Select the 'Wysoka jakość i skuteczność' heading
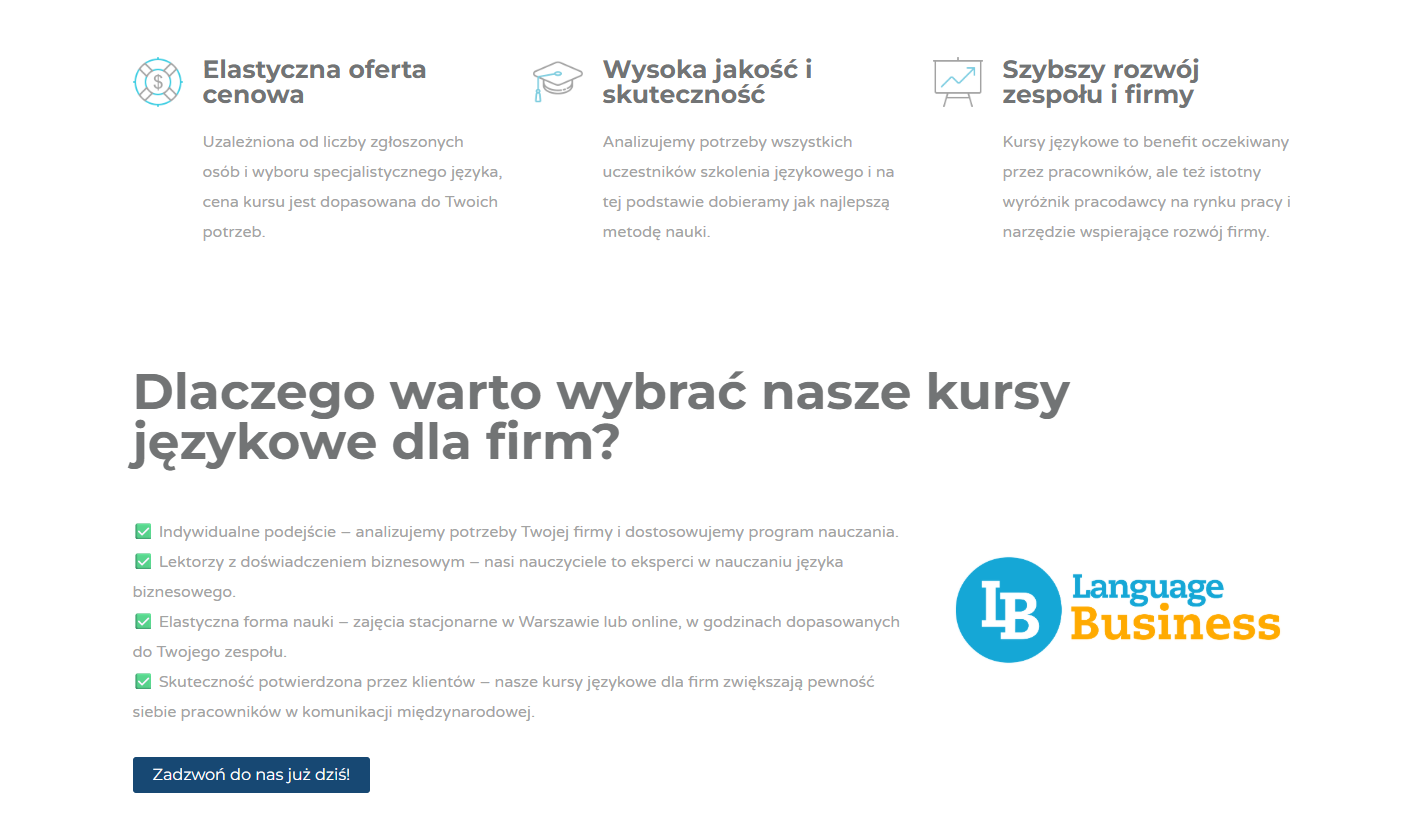 (707, 82)
